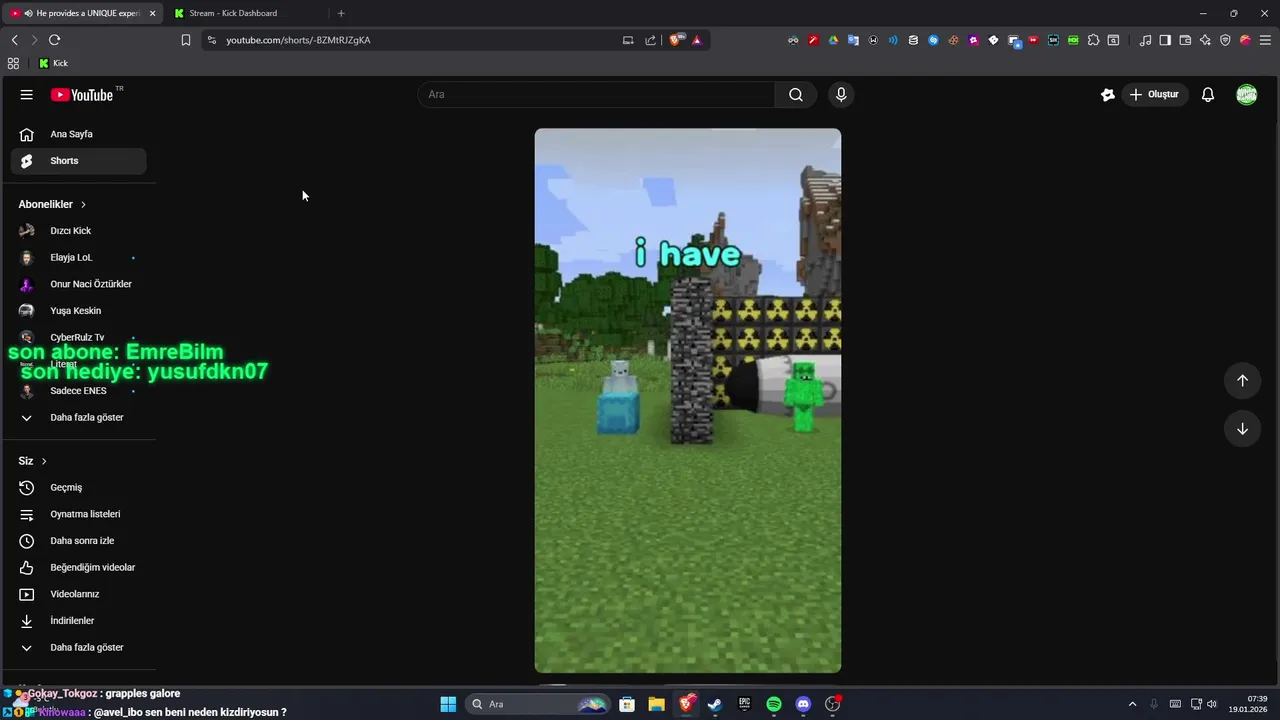Click the address bar URL
1280x720 pixels.
tap(298, 40)
